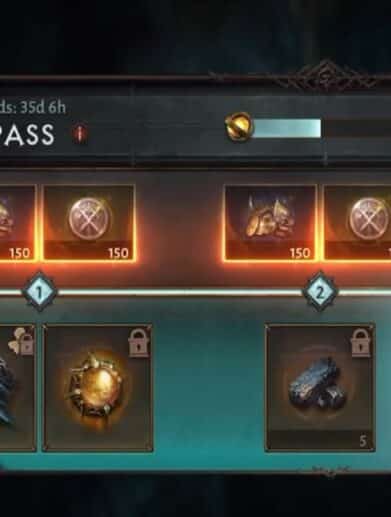
Task: Click padlock icon on dark ore tile
Action: [x=360, y=343]
